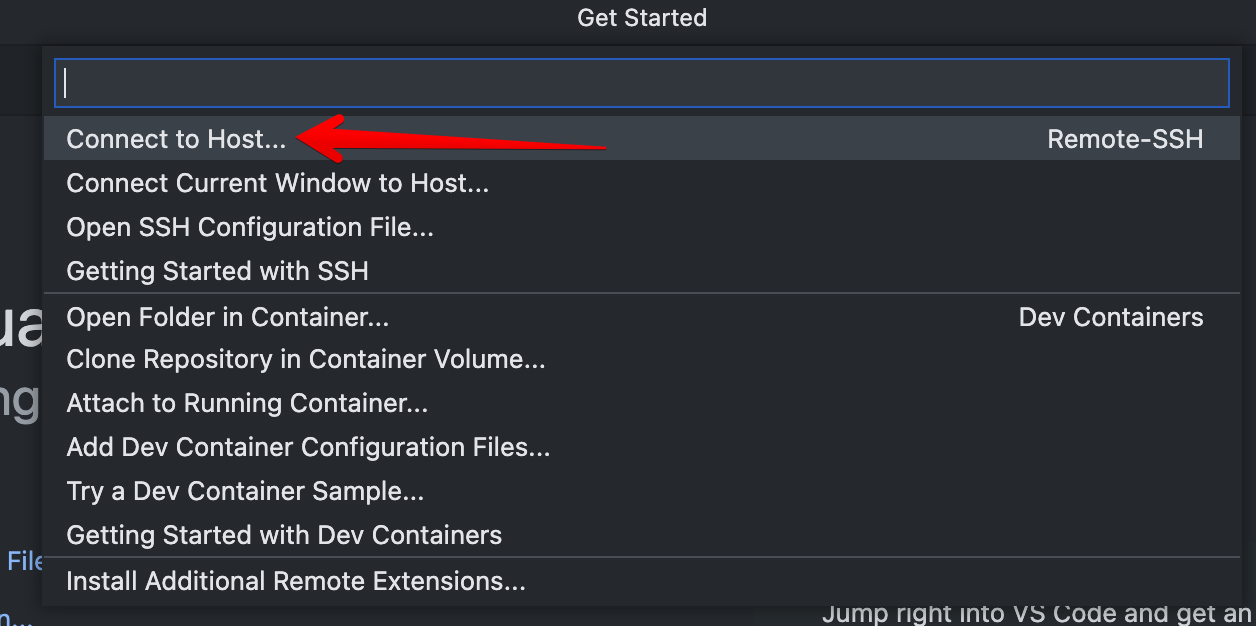Click the Jump right into VS Code text

1036,614
